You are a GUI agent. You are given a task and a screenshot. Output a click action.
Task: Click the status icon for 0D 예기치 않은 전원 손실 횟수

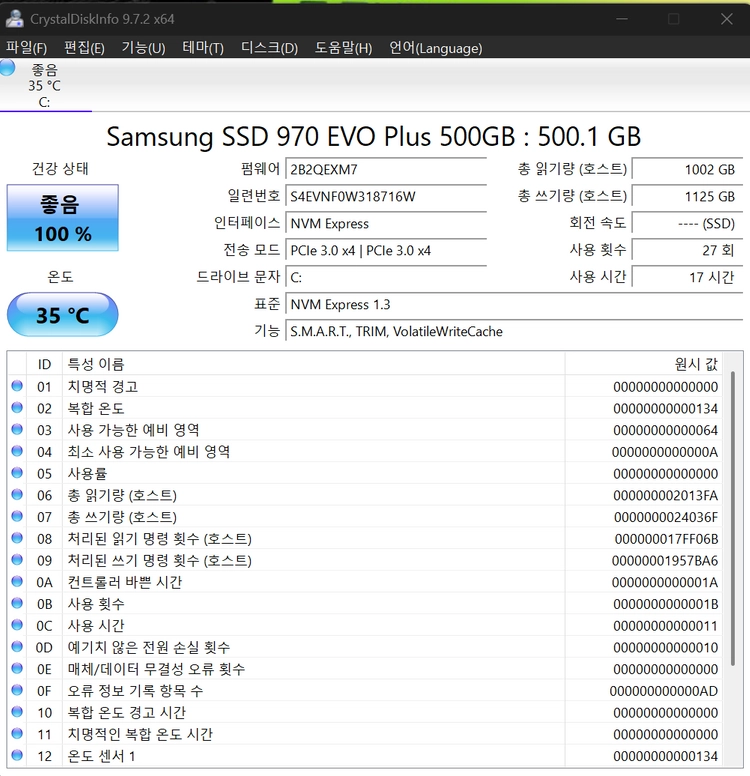(17, 646)
